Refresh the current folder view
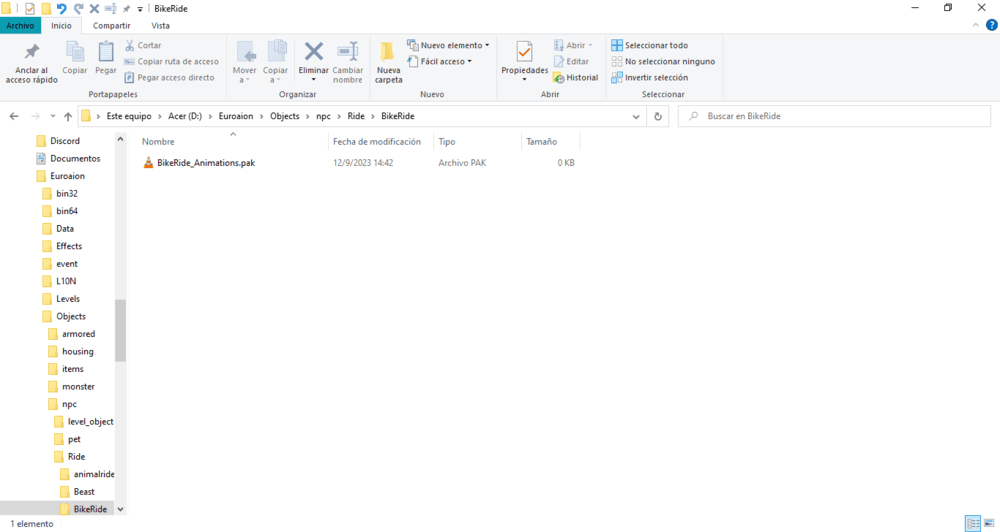1000x532 pixels. point(657,116)
